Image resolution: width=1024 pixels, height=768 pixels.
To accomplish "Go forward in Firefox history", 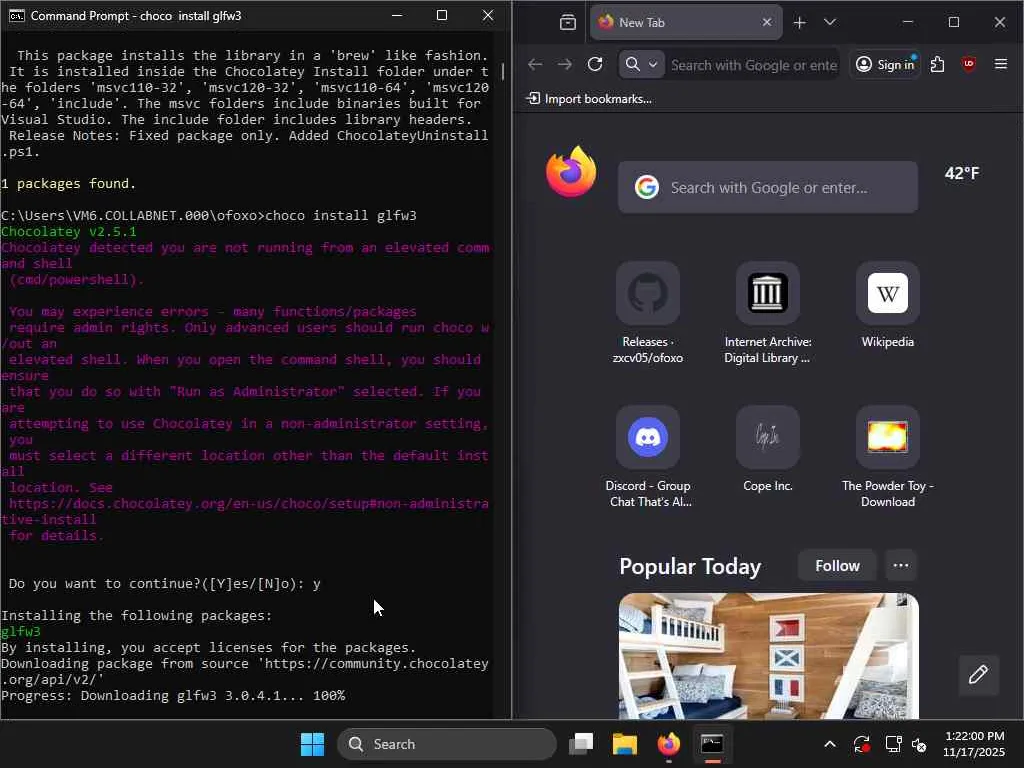I will [x=565, y=64].
